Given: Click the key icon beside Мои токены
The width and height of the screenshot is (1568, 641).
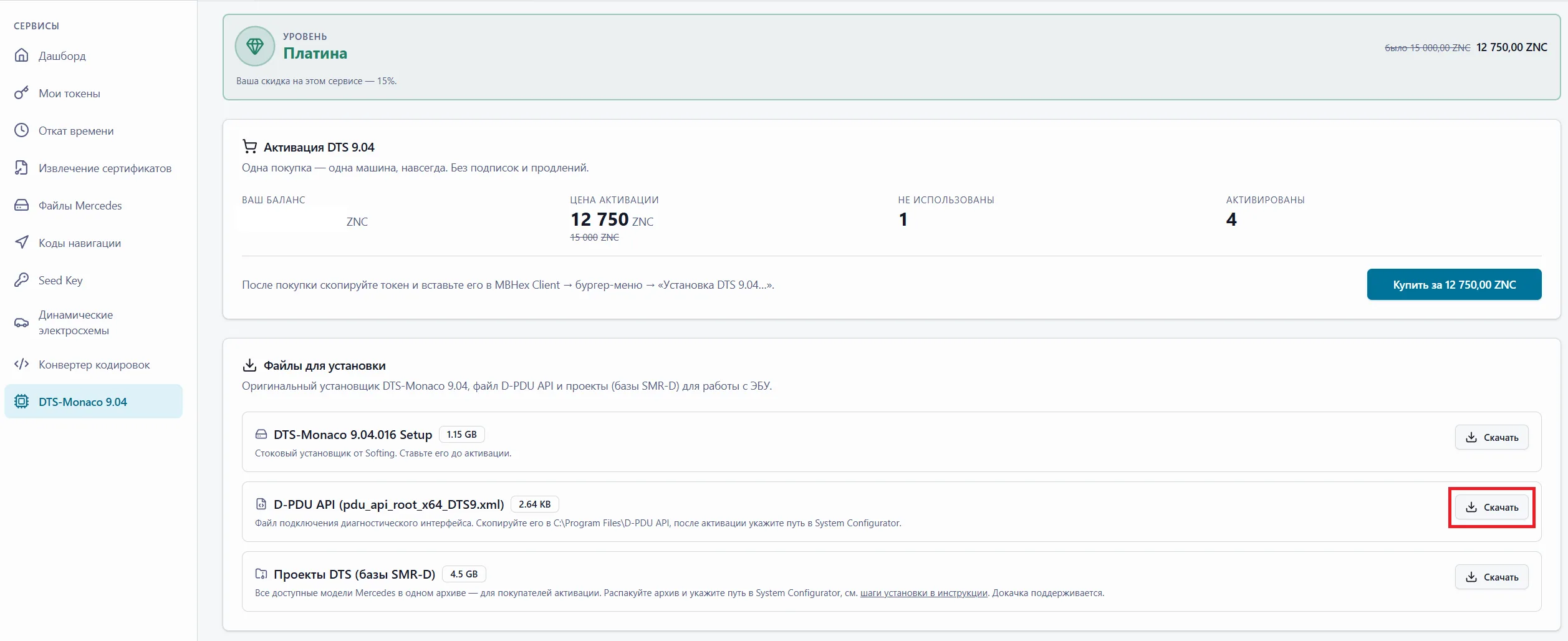Looking at the screenshot, I should coord(22,93).
